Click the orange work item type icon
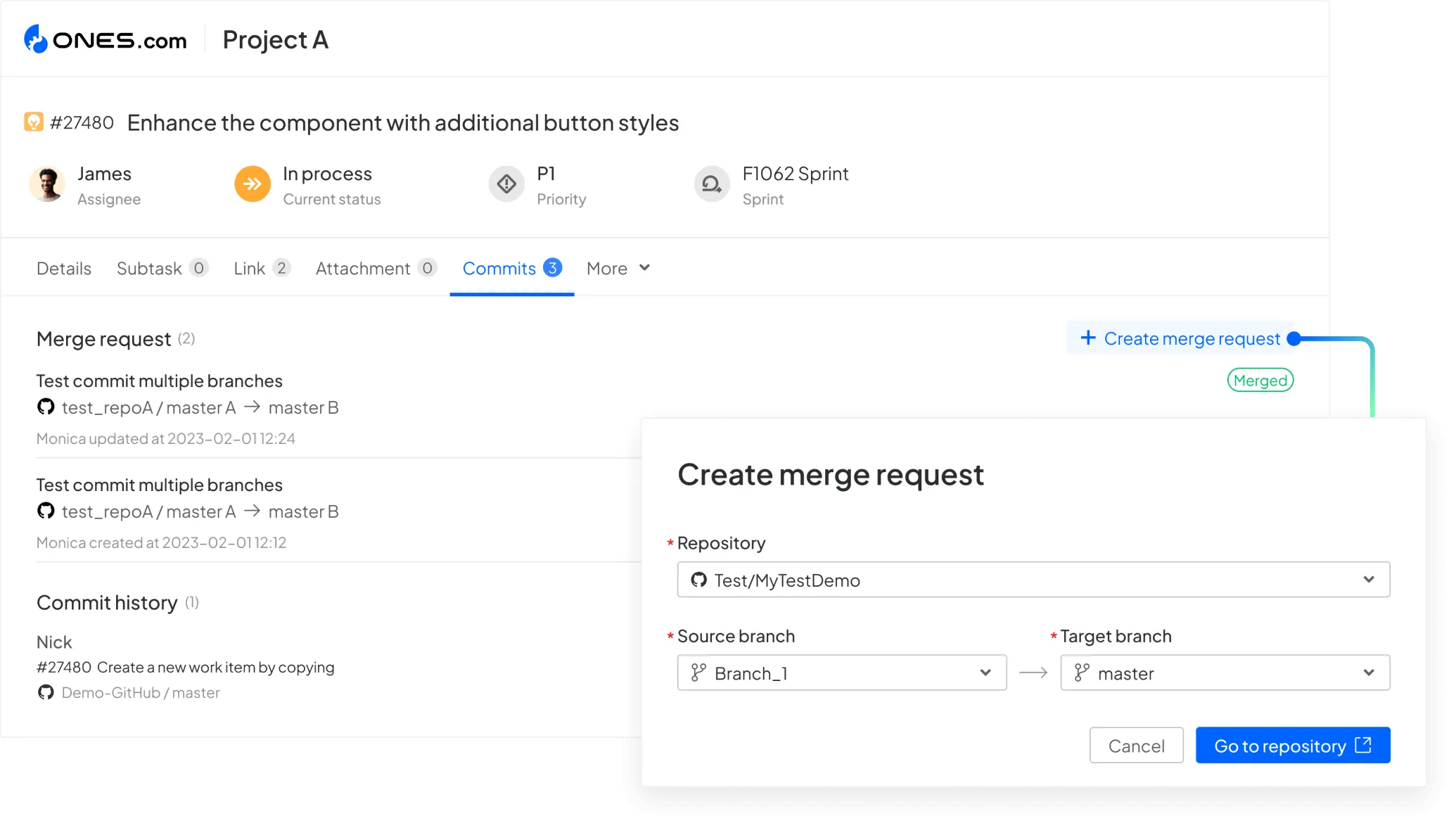 click(x=33, y=122)
